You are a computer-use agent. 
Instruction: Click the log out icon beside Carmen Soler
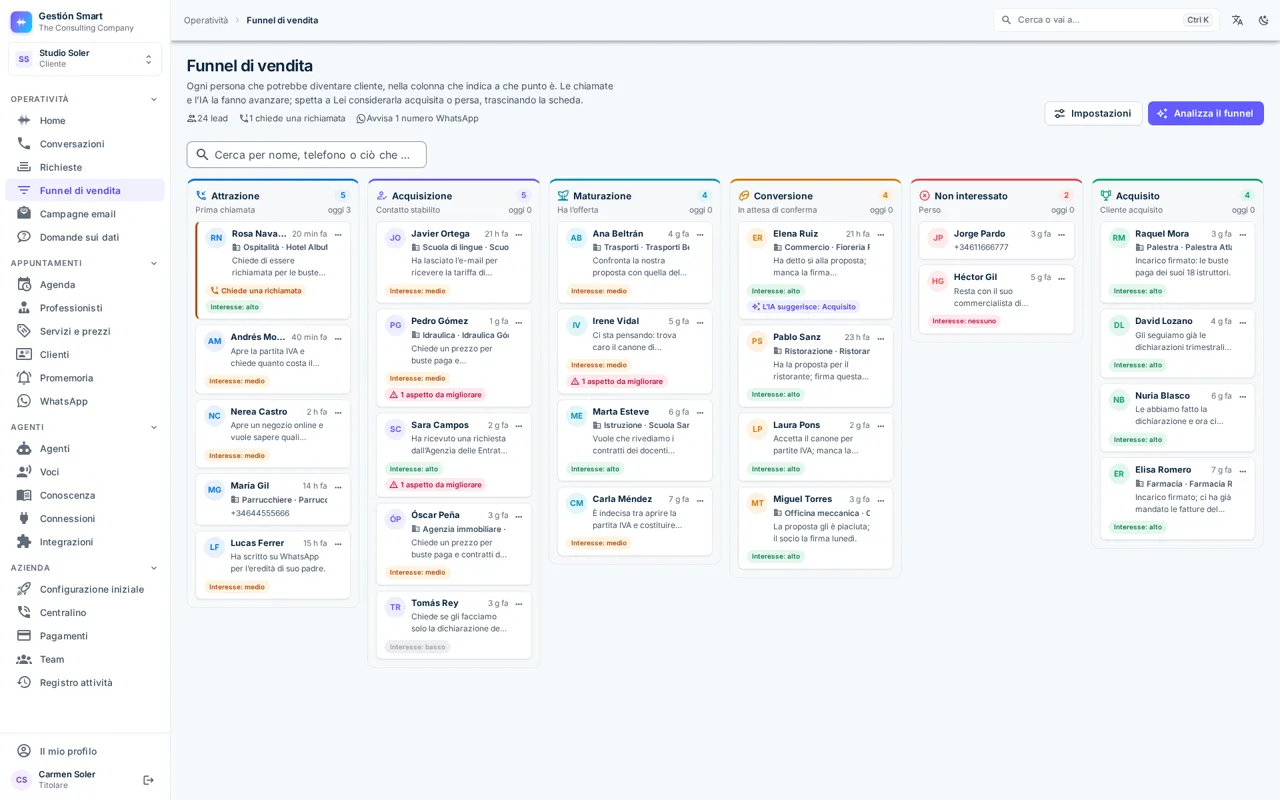point(148,780)
